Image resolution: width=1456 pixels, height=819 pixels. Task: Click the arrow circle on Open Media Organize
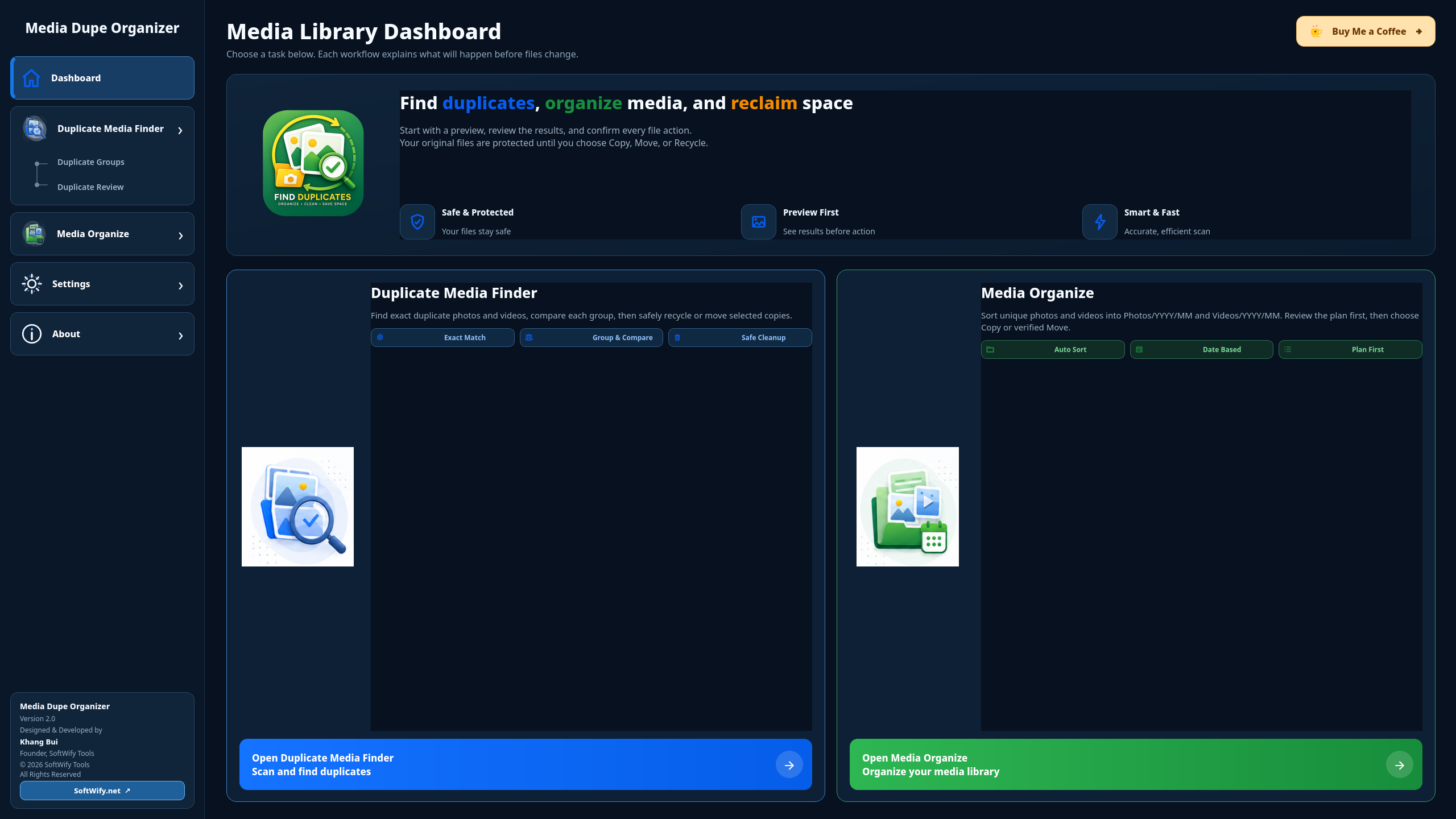point(1400,765)
